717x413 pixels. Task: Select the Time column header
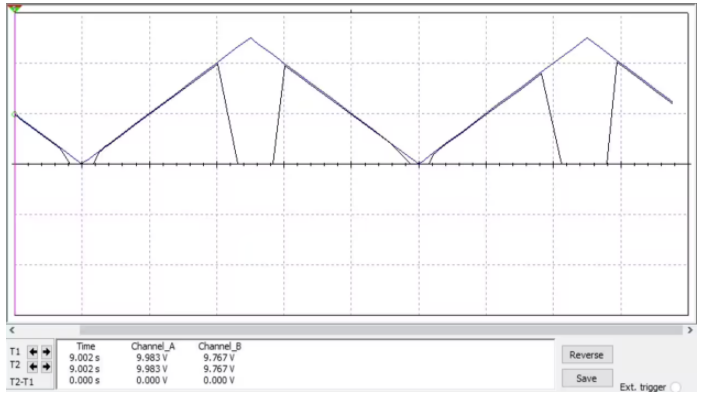point(86,346)
